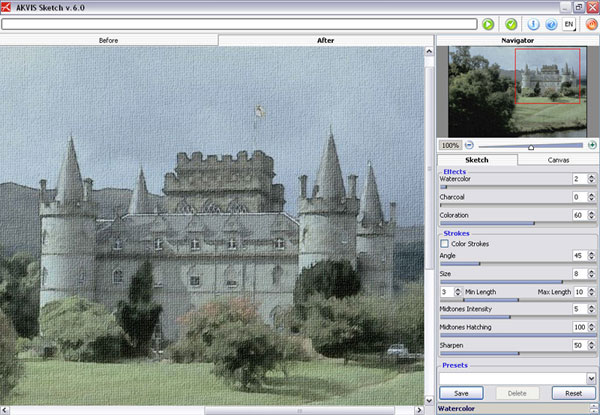Click the Watercolor value spinner arrows
This screenshot has height=415, width=600.
point(592,179)
